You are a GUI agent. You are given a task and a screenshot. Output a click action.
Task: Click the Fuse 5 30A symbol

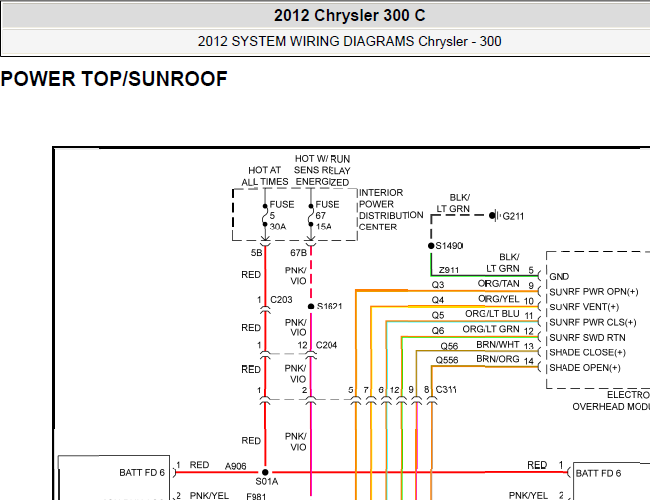pos(265,215)
